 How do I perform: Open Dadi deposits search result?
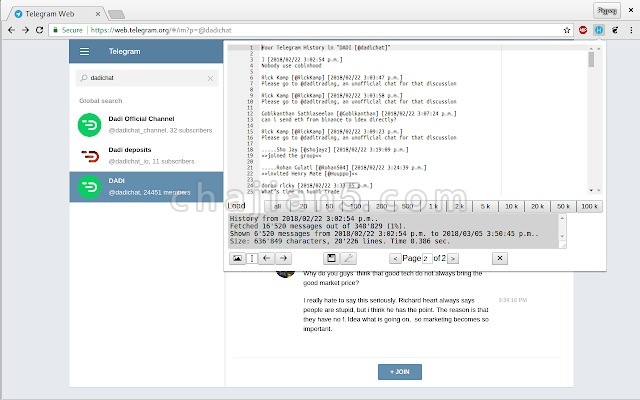pyautogui.click(x=146, y=156)
